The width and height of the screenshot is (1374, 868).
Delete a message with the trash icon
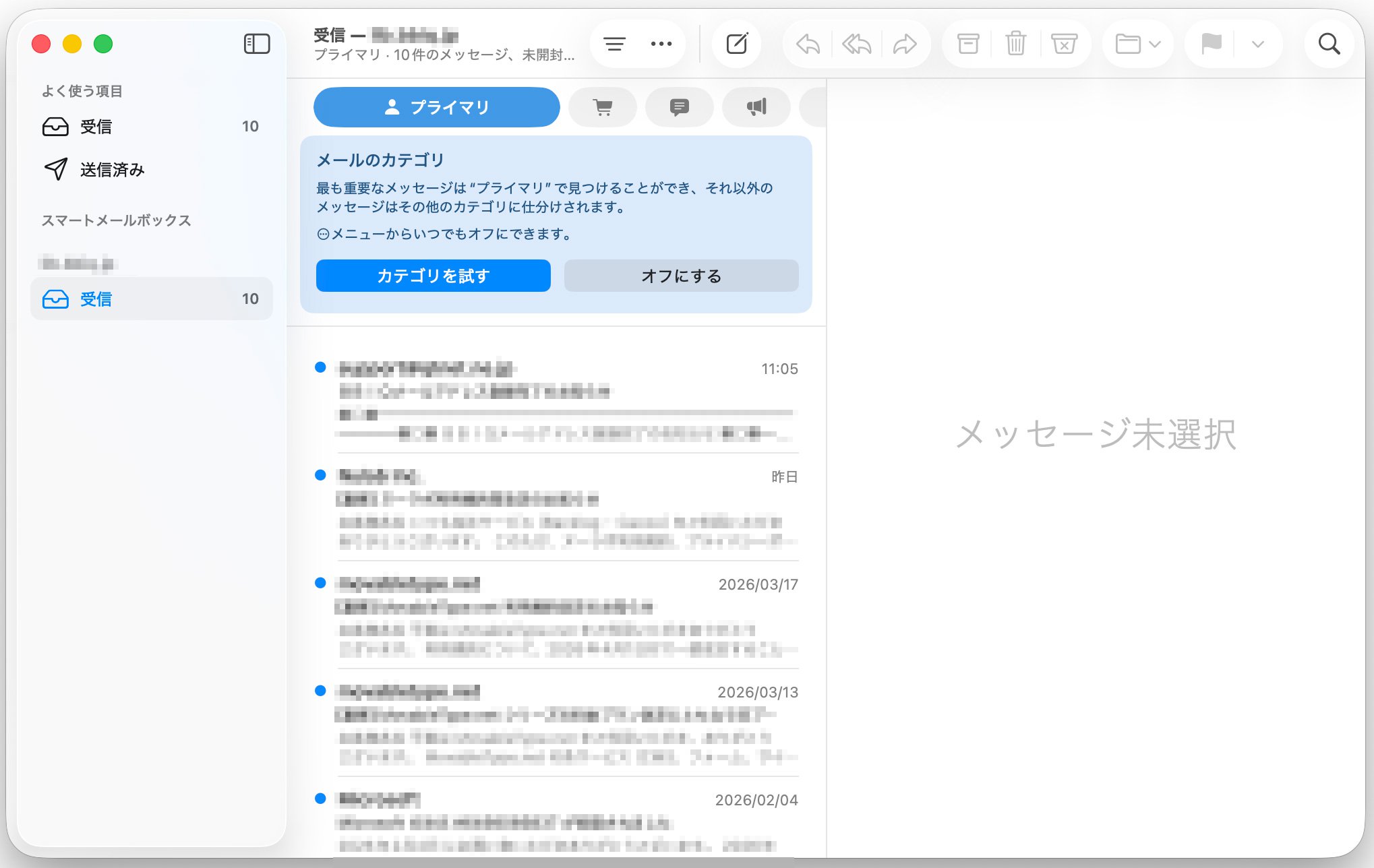1015,43
